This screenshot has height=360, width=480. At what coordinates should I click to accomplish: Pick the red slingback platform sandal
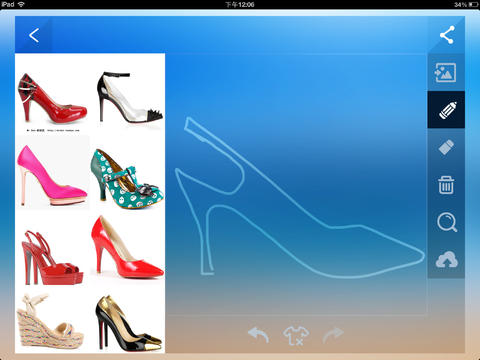pyautogui.click(x=52, y=258)
